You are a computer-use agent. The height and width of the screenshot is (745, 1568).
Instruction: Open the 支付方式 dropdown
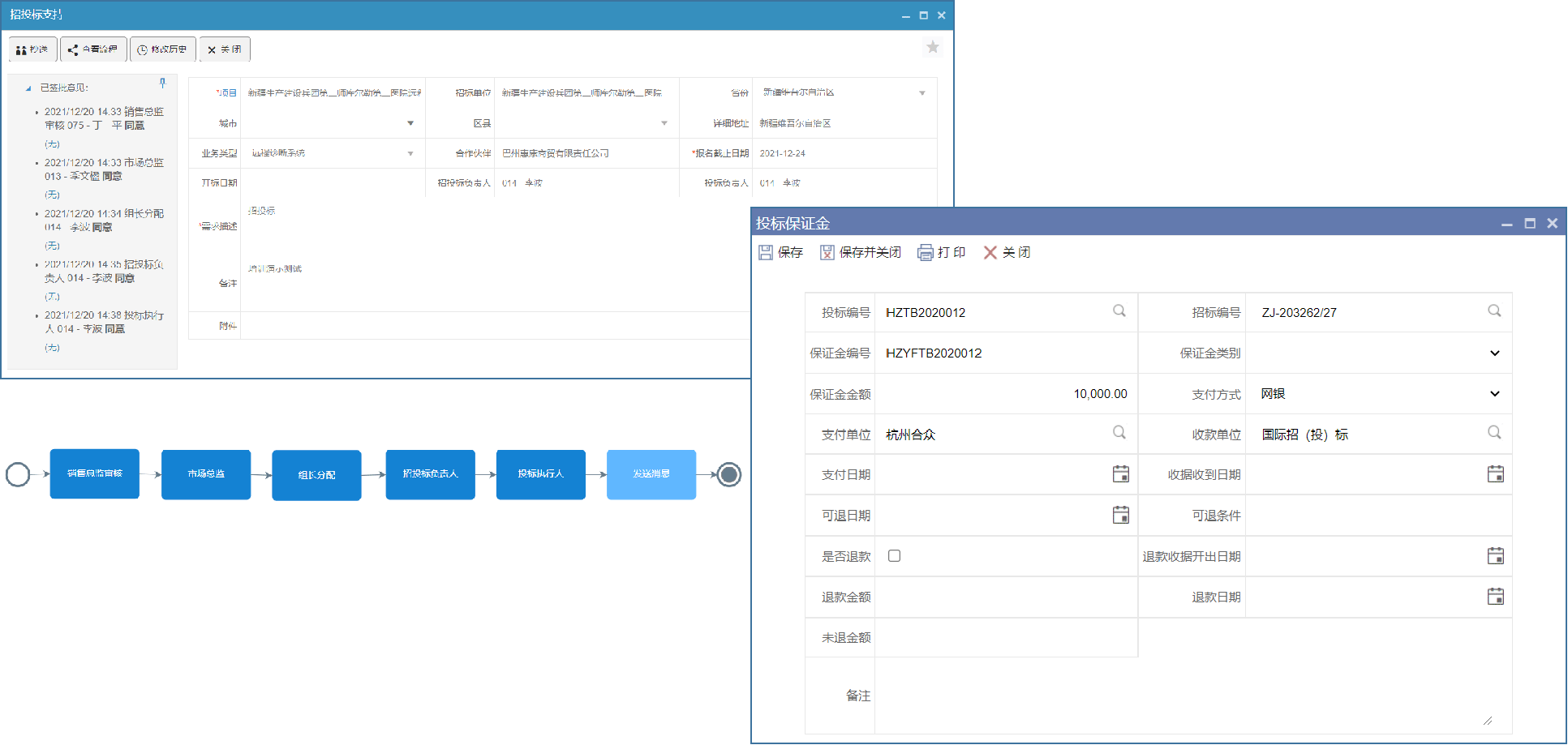[x=1494, y=393]
